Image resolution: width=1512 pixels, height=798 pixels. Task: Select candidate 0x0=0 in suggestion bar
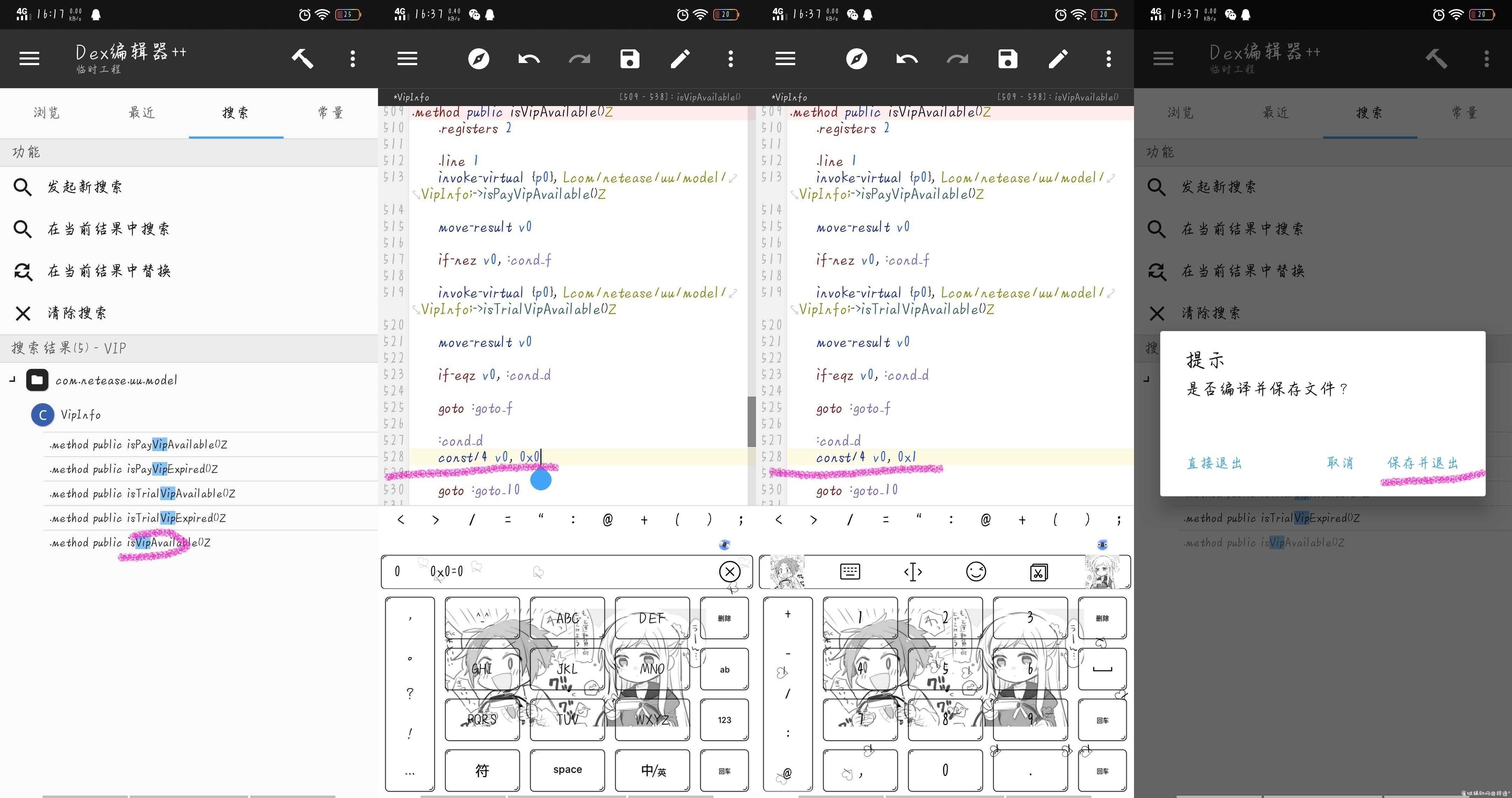(447, 572)
